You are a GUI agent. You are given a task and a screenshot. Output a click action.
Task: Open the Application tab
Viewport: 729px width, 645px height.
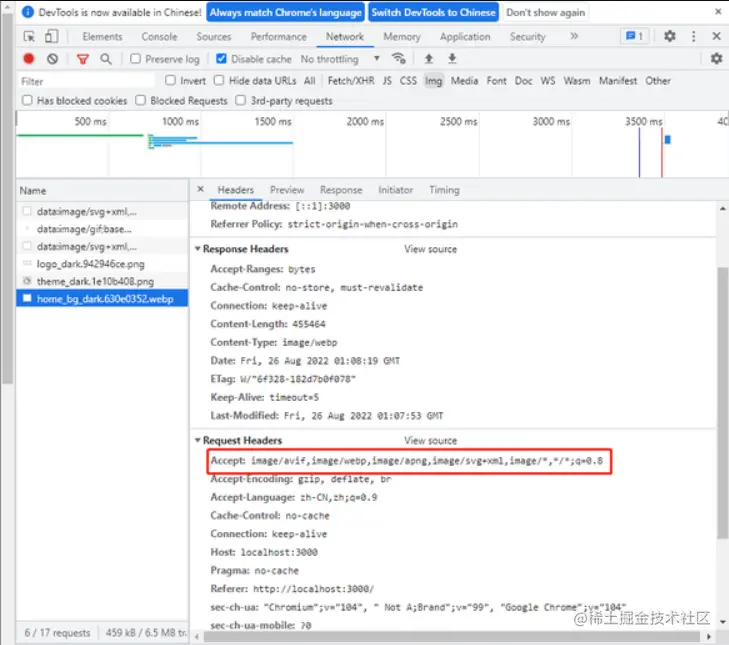click(465, 37)
